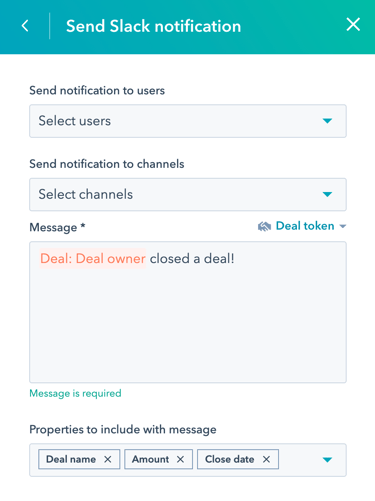This screenshot has height=501, width=375.
Task: Click inside the Message text area
Action: 188,312
